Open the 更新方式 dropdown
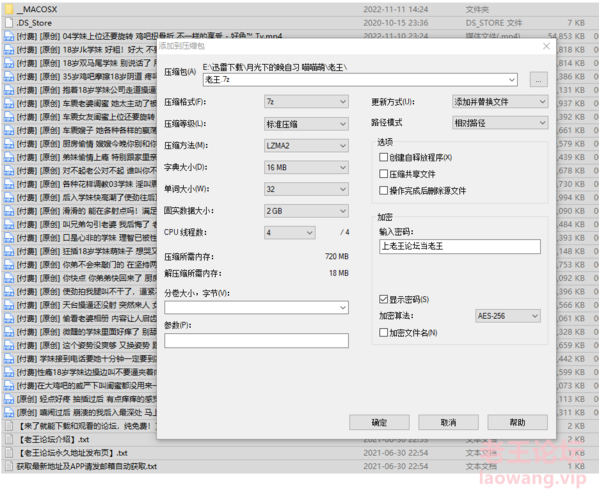The height and width of the screenshot is (494, 599). click(500, 102)
